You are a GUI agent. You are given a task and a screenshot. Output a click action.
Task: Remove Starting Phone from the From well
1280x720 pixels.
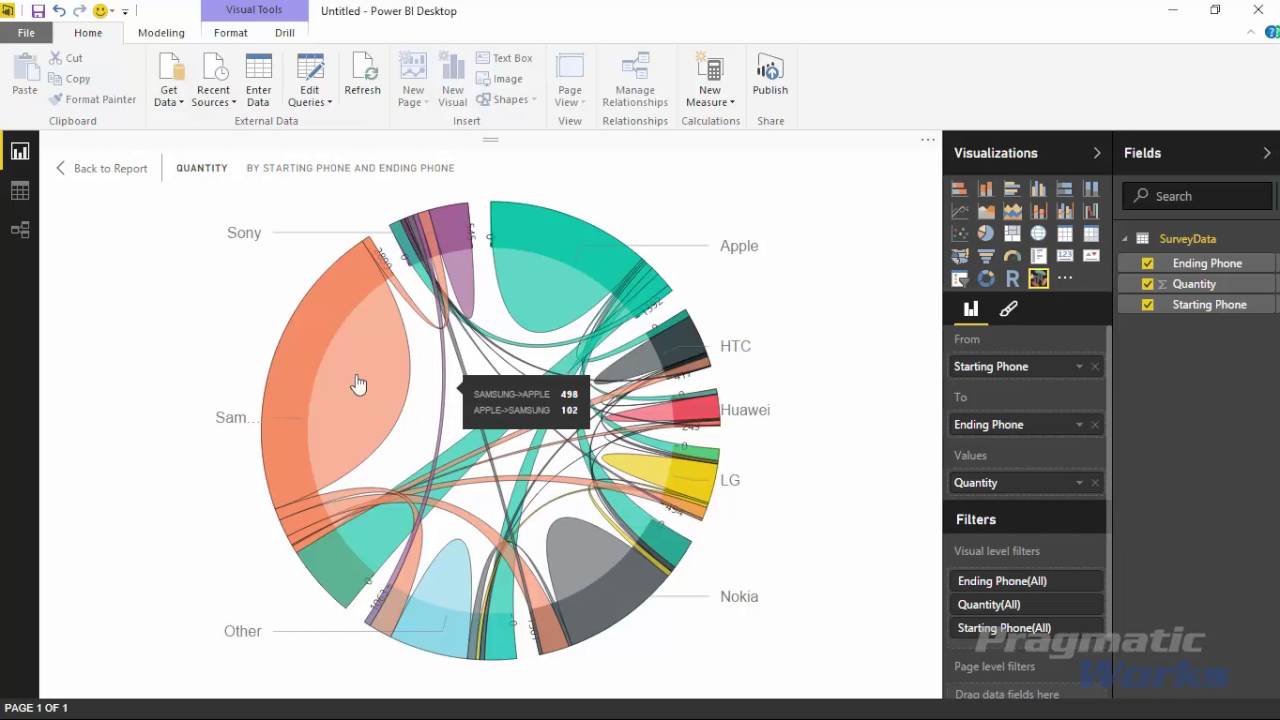pos(1095,367)
